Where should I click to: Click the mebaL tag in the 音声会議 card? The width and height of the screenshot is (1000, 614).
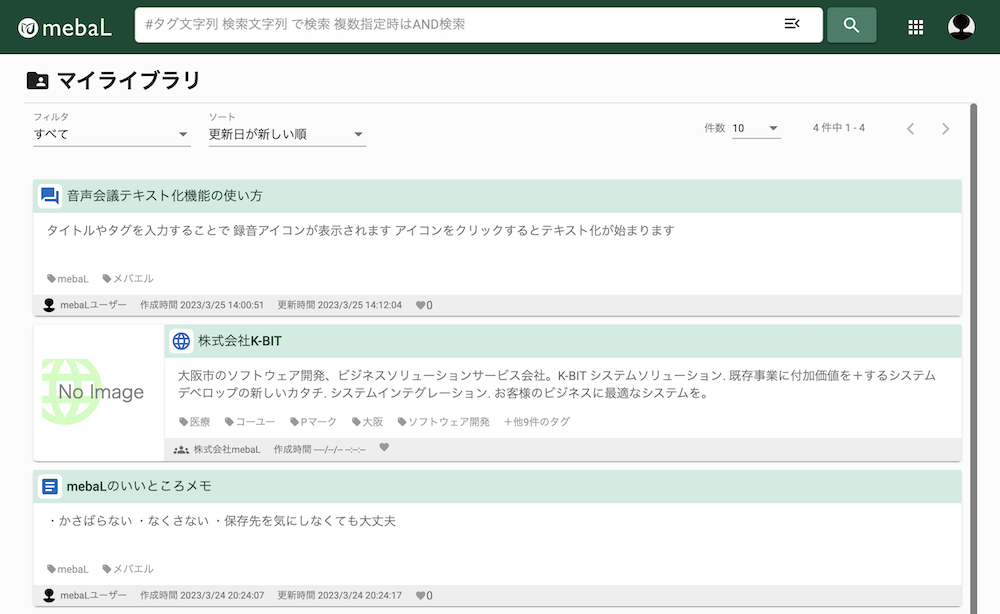point(68,279)
